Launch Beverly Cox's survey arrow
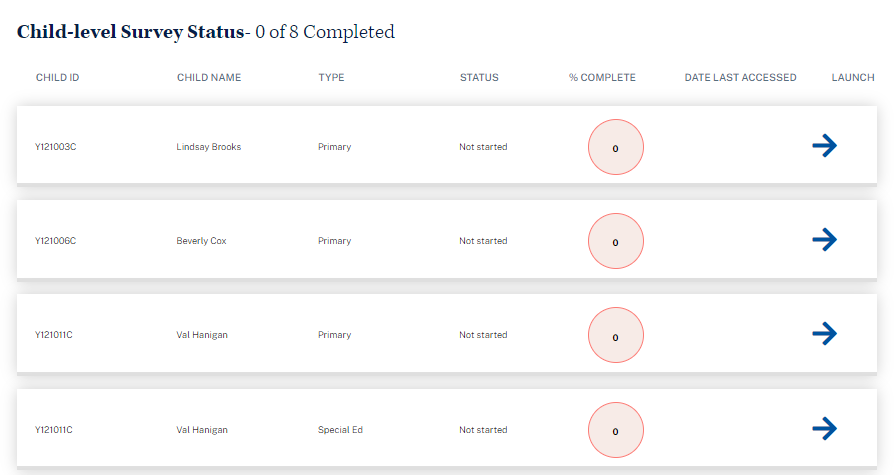This screenshot has width=895, height=475. click(x=824, y=240)
